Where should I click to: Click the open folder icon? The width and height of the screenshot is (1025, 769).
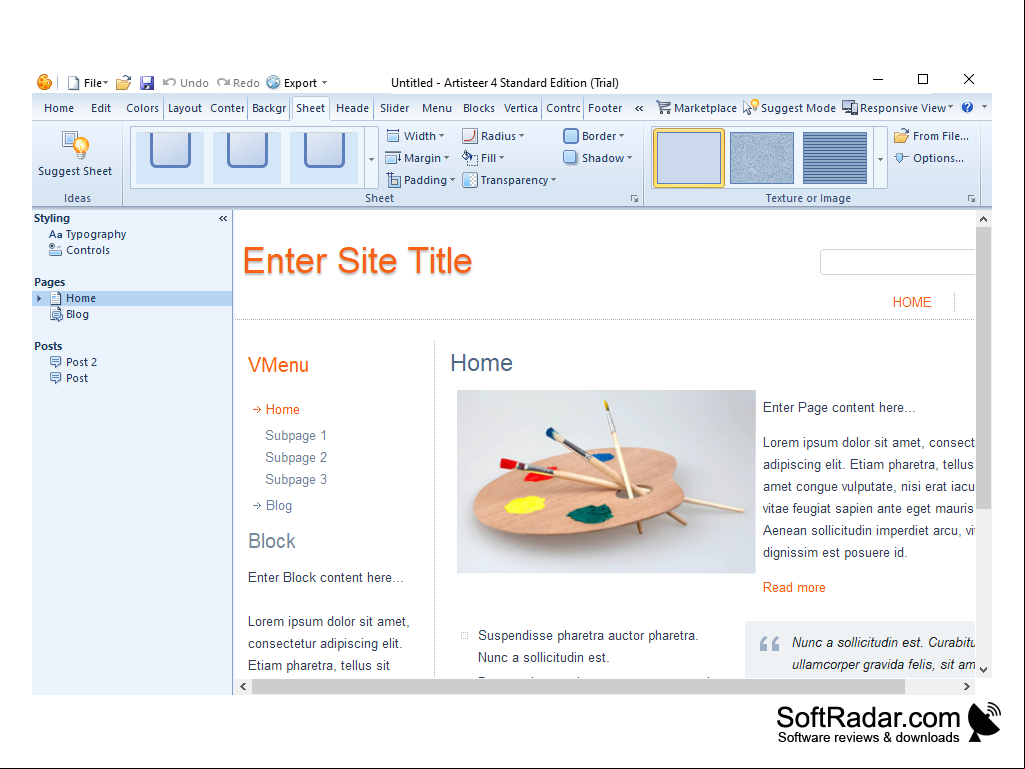[x=124, y=83]
